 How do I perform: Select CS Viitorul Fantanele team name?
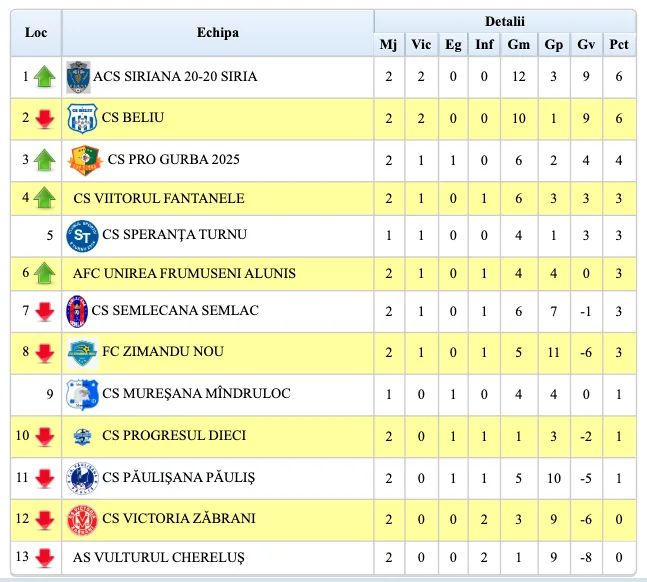(159, 198)
